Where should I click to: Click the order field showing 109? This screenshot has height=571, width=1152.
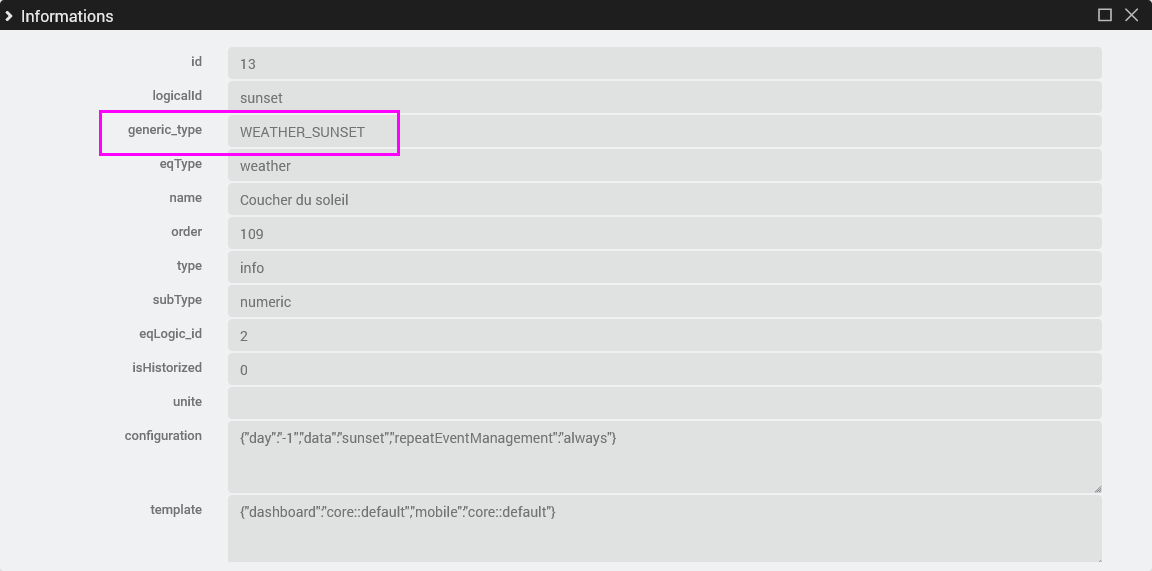click(664, 233)
